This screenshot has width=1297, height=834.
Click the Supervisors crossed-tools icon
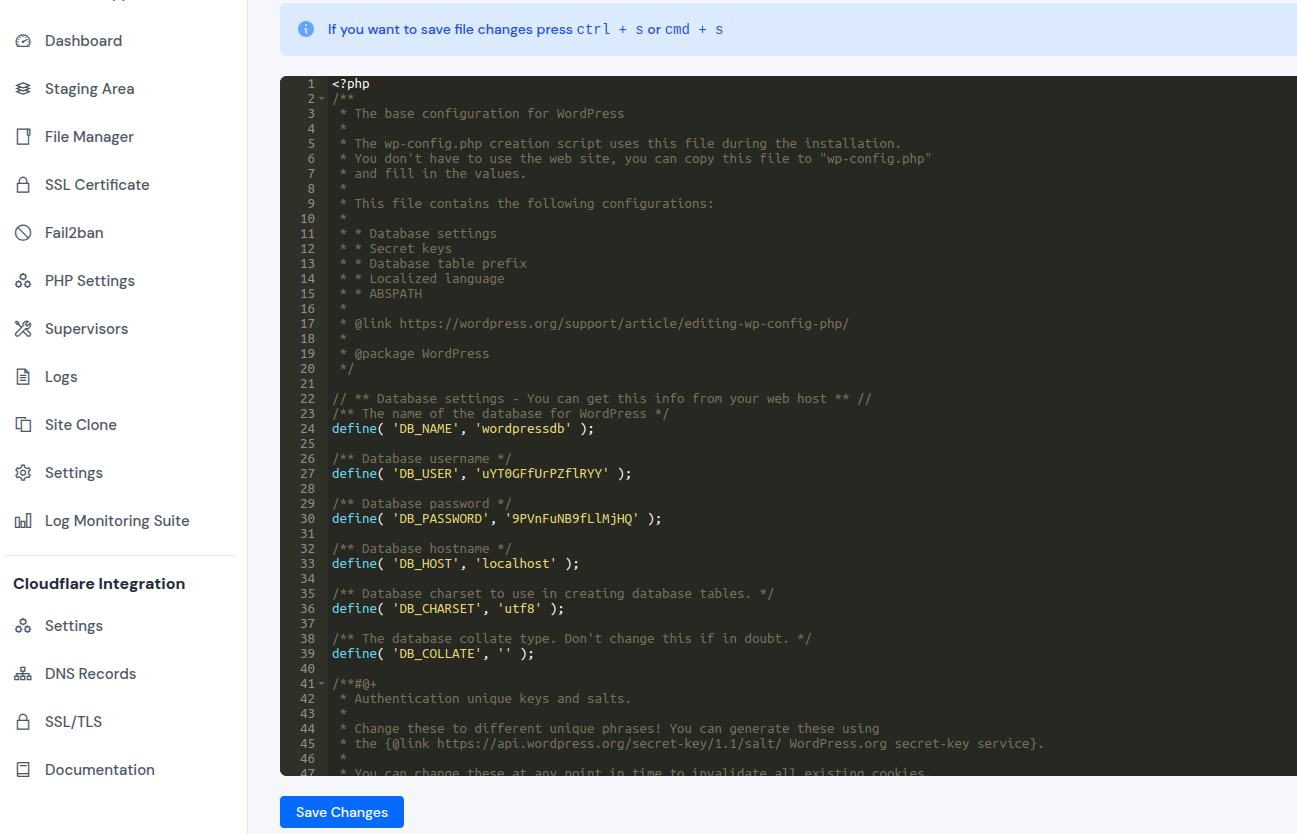[x=22, y=328]
